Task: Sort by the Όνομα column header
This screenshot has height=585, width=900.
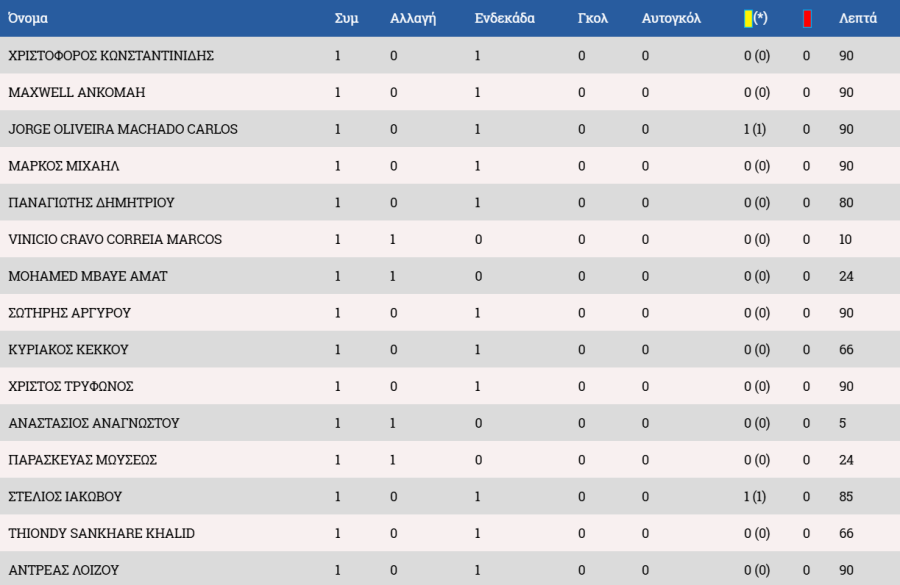Action: pyautogui.click(x=28, y=18)
